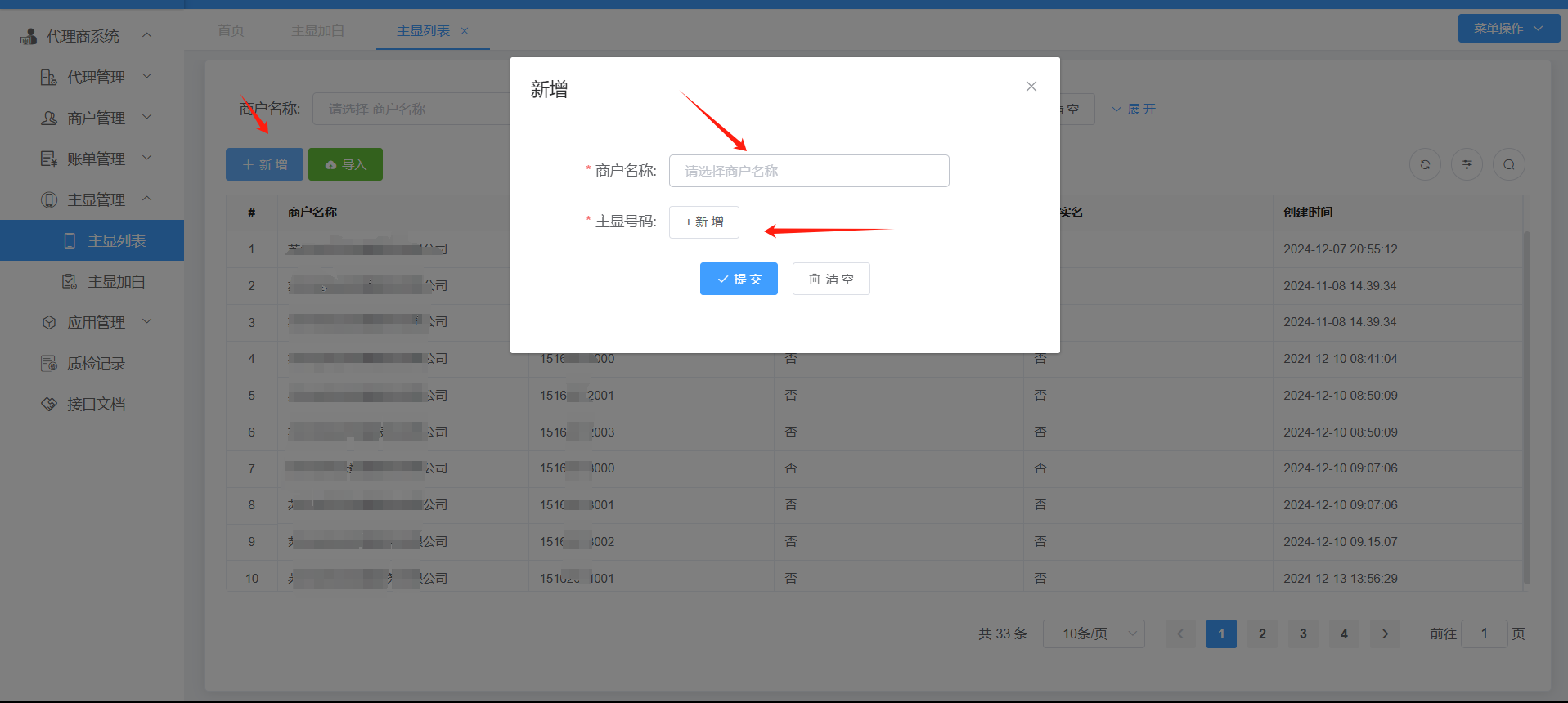This screenshot has height=703, width=1568.
Task: Open the column settings icon
Action: (x=1467, y=164)
